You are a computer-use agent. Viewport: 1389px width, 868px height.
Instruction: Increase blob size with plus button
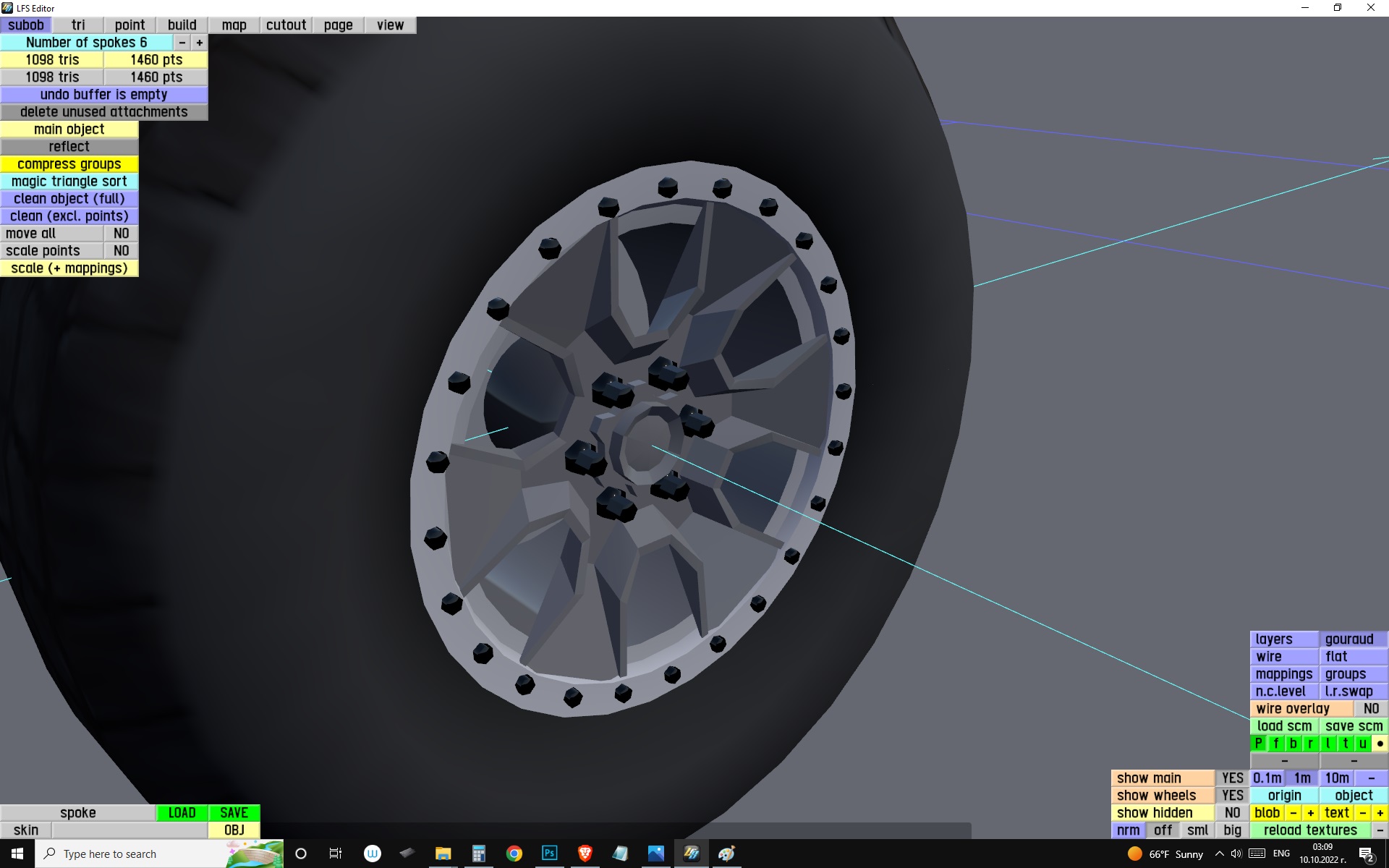(1310, 813)
